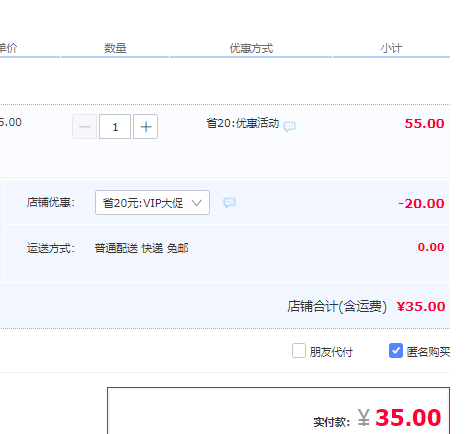Viewport: 471px width, 434px height.
Task: Click the -20.00 discount amount
Action: tap(421, 203)
